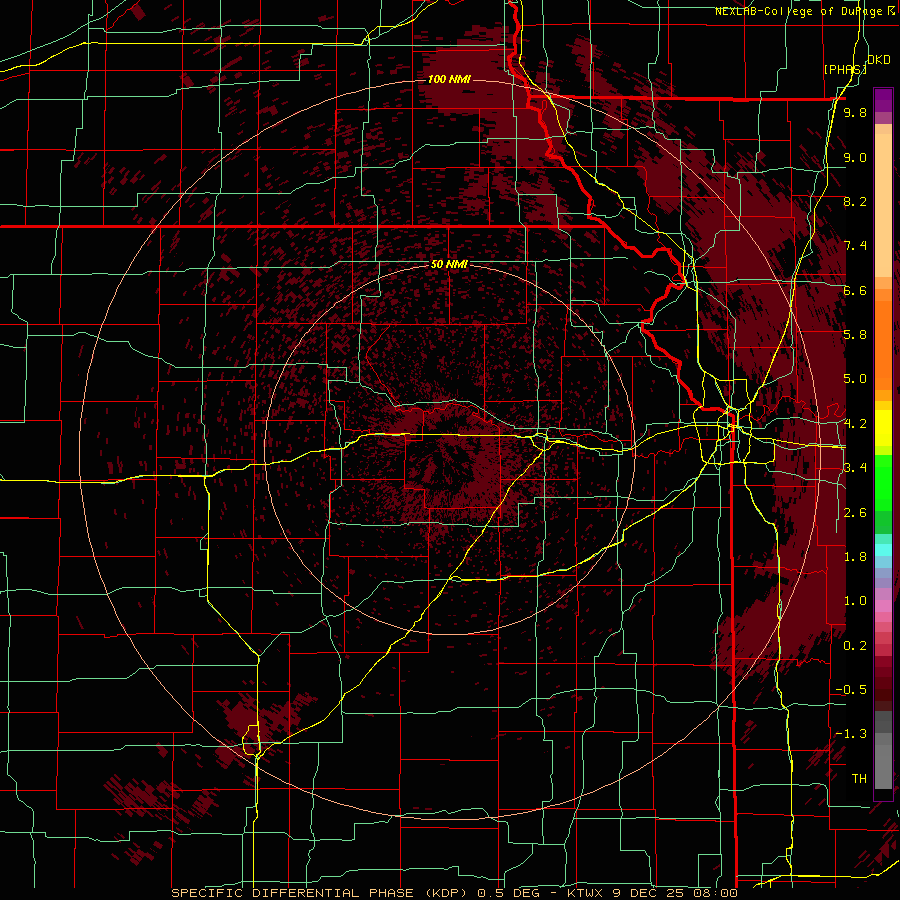
Task: Click the 8.2 value on the color scale
Action: (855, 202)
